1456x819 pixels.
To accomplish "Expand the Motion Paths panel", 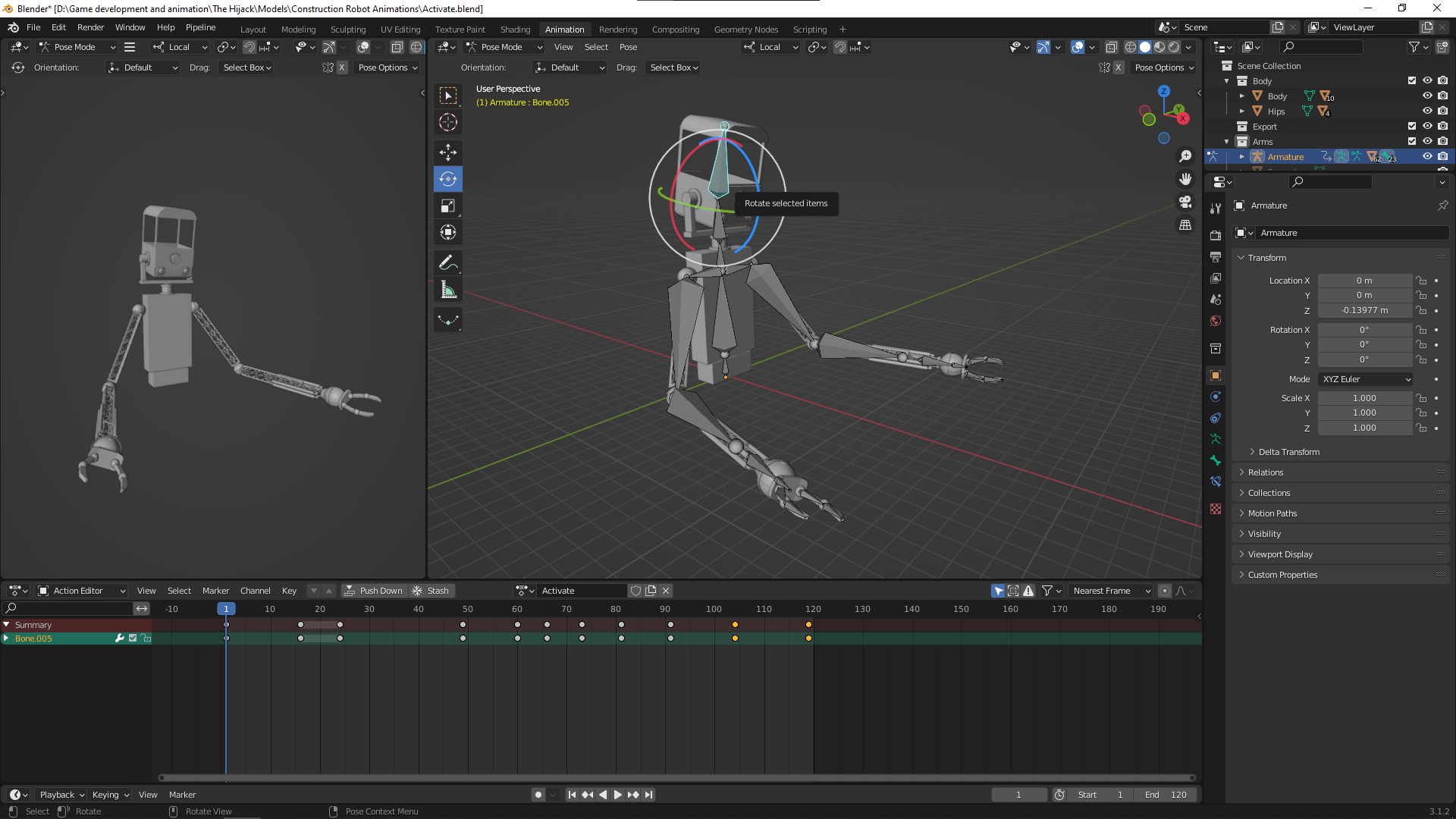I will click(1272, 513).
